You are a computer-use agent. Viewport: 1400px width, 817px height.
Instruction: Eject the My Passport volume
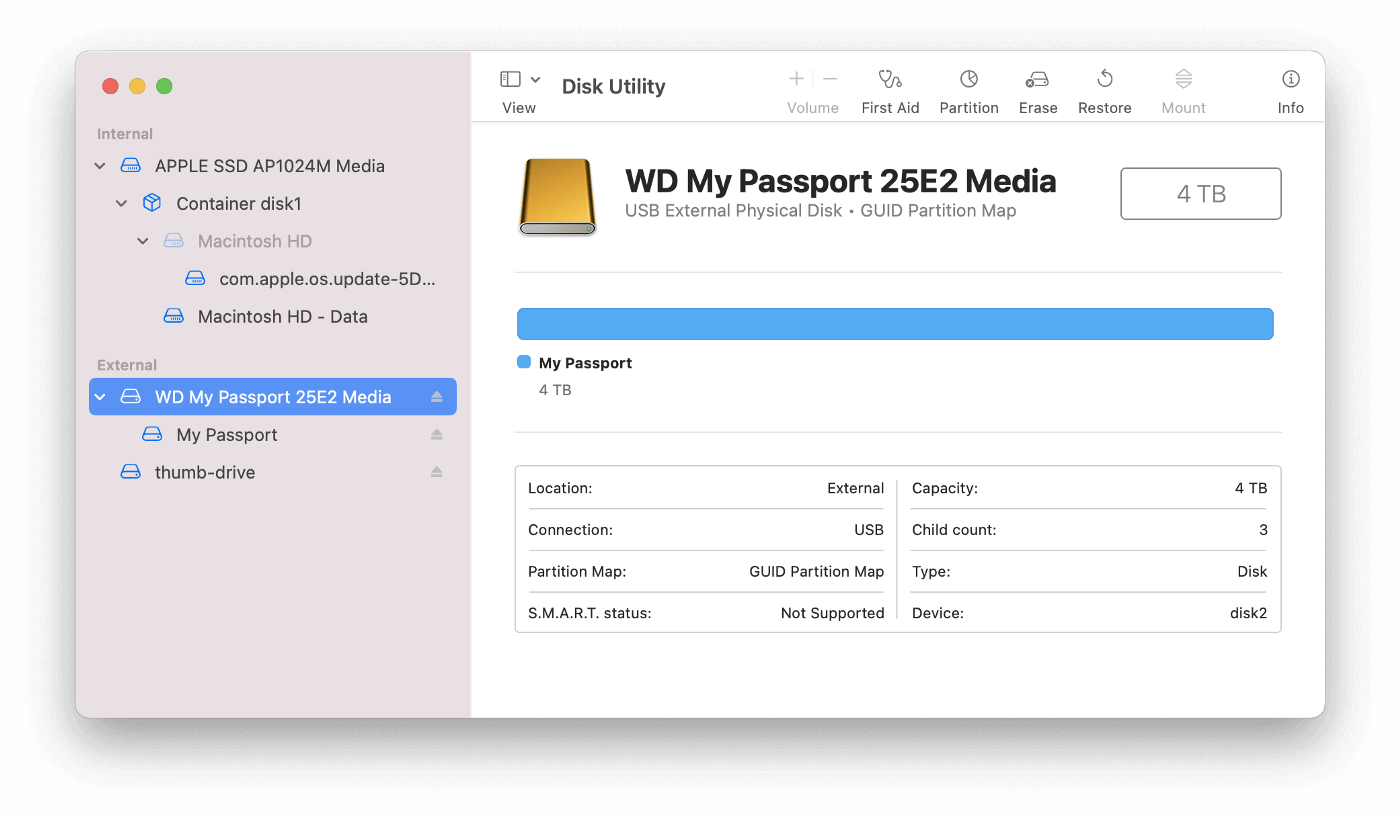[437, 434]
